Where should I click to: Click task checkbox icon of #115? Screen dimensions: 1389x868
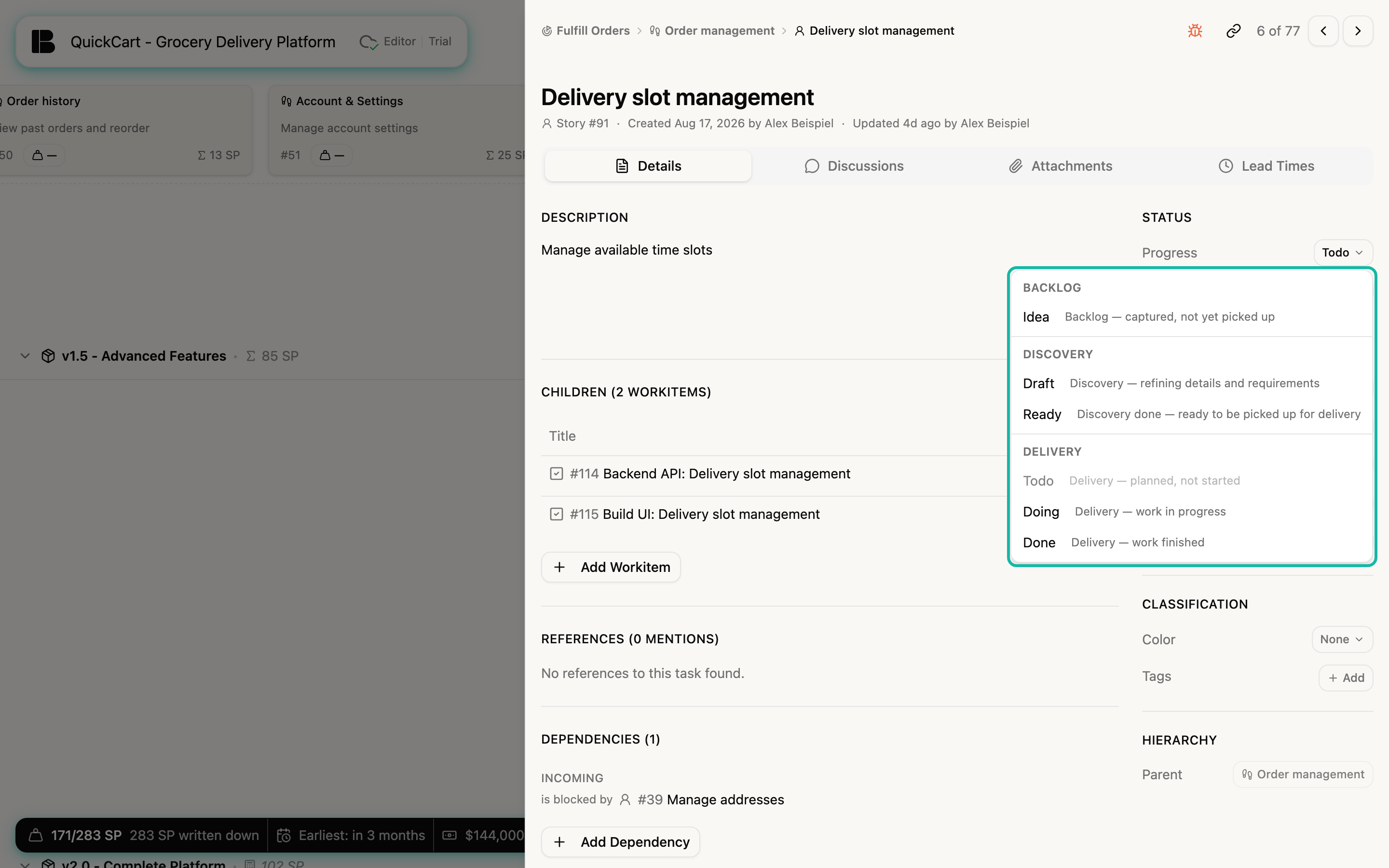click(556, 514)
